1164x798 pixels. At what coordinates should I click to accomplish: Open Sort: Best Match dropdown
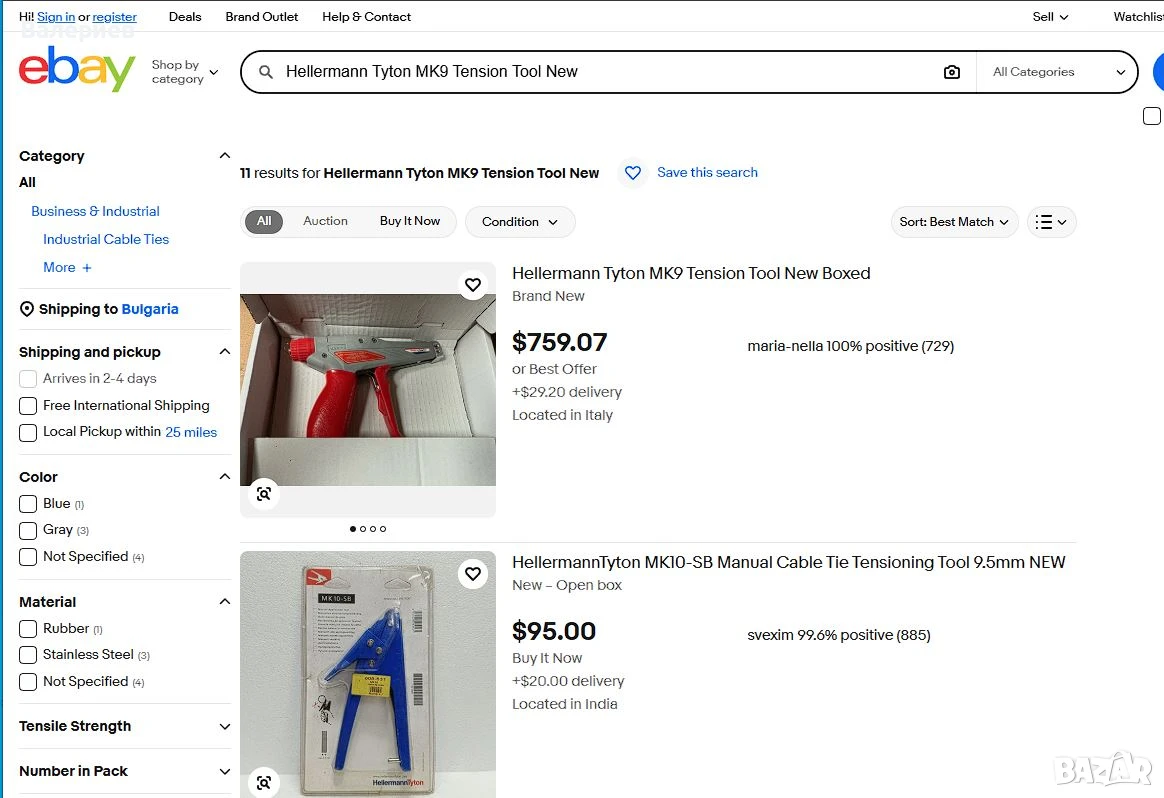(954, 222)
